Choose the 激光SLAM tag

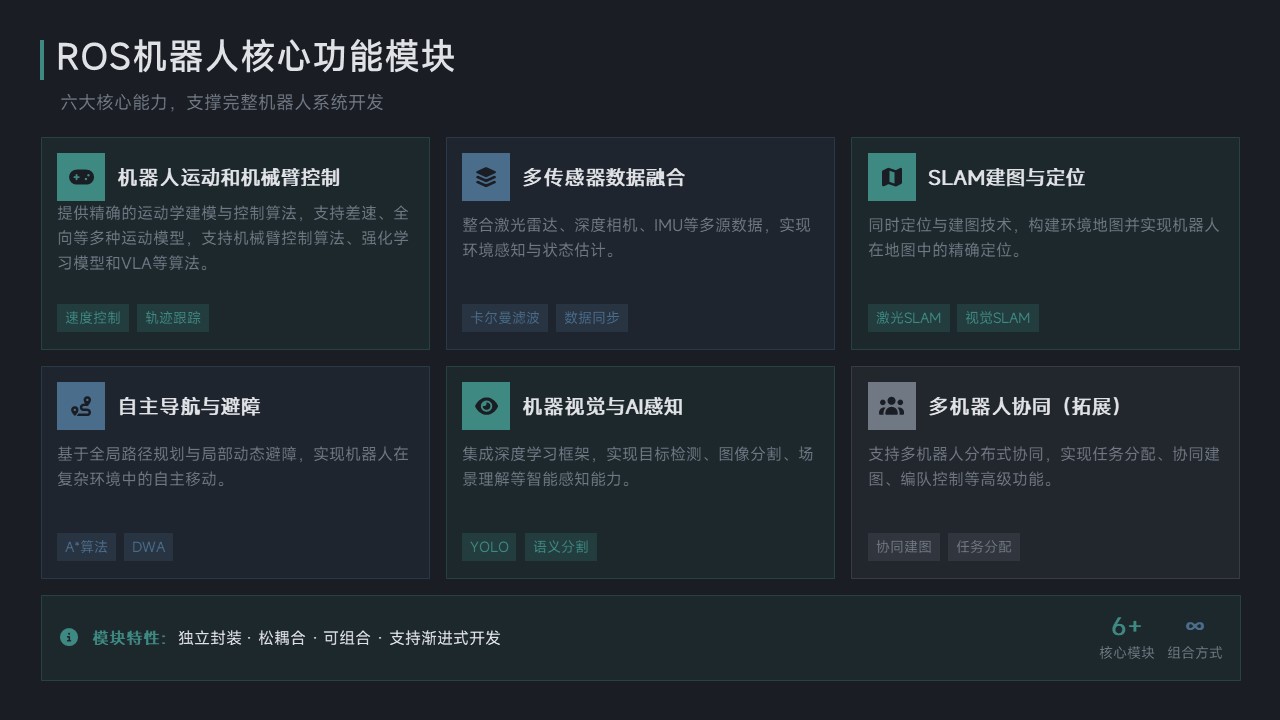click(x=909, y=318)
